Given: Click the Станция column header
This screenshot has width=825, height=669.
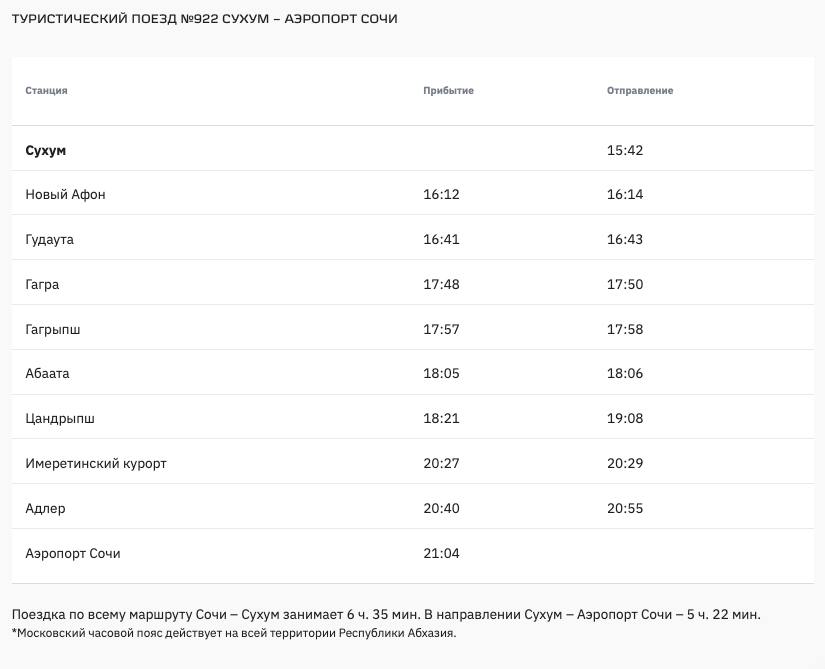Looking at the screenshot, I should (x=47, y=91).
